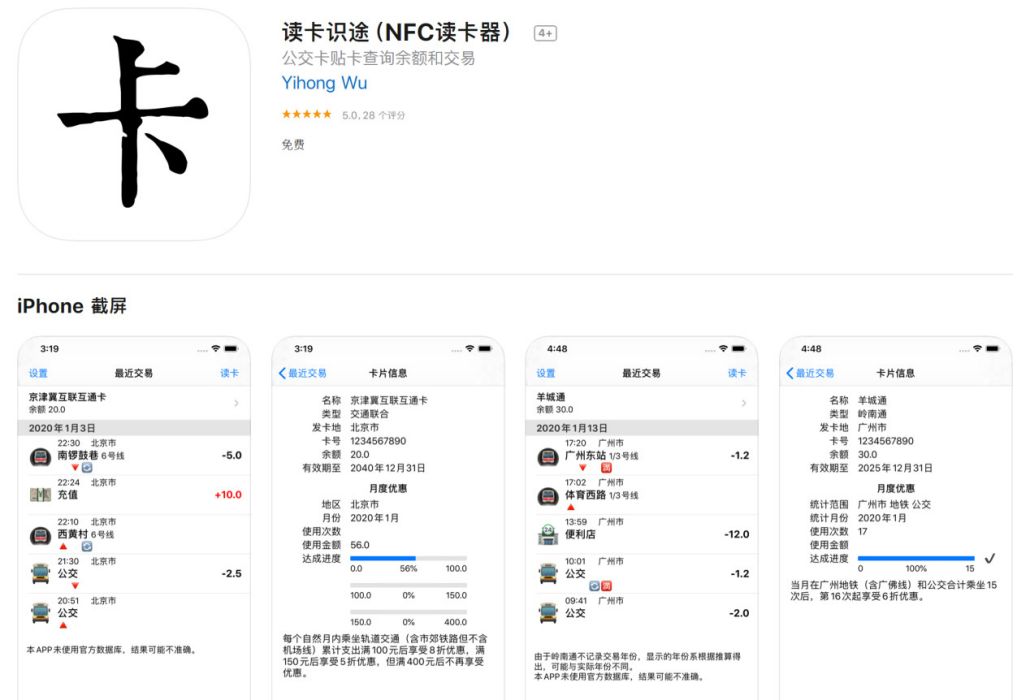
Task: Click subway icon beside 南锣鼓巷
Action: [41, 456]
